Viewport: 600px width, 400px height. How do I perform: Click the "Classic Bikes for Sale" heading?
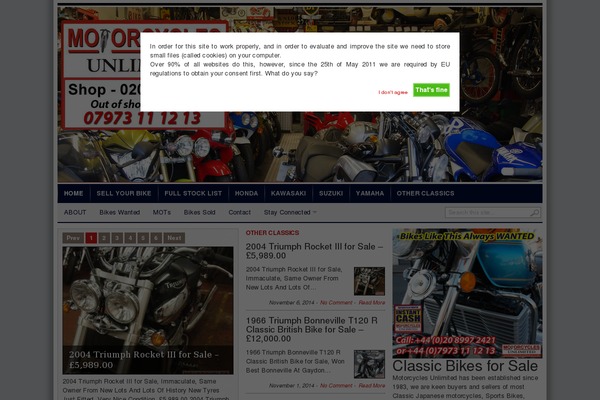pos(465,366)
